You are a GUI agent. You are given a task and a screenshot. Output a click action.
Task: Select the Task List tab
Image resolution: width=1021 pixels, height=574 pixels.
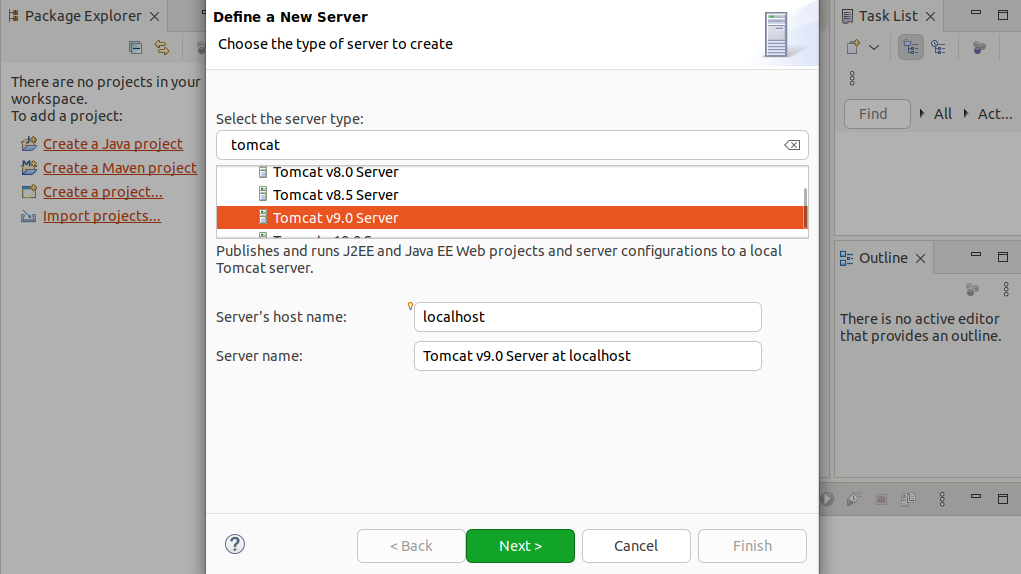888,16
